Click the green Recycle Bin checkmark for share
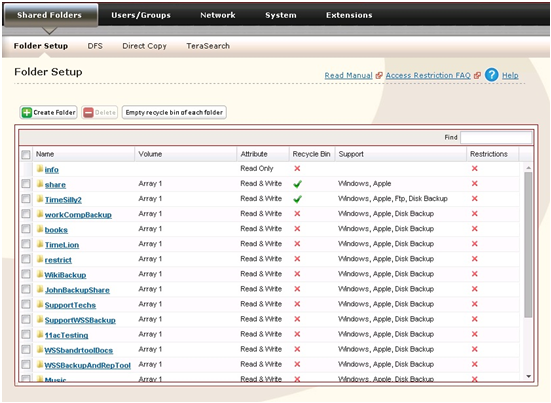The width and height of the screenshot is (551, 403). [x=297, y=184]
